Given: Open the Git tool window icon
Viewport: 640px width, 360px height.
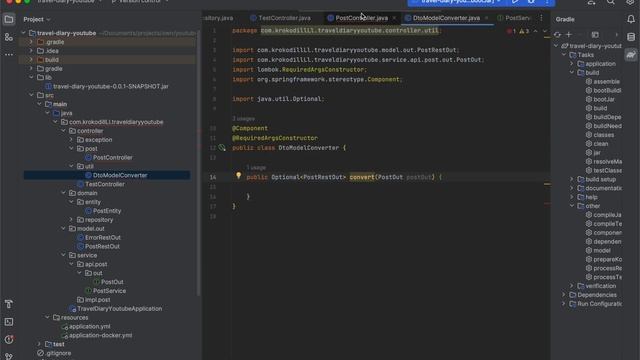Looking at the screenshot, I should click(x=9, y=356).
